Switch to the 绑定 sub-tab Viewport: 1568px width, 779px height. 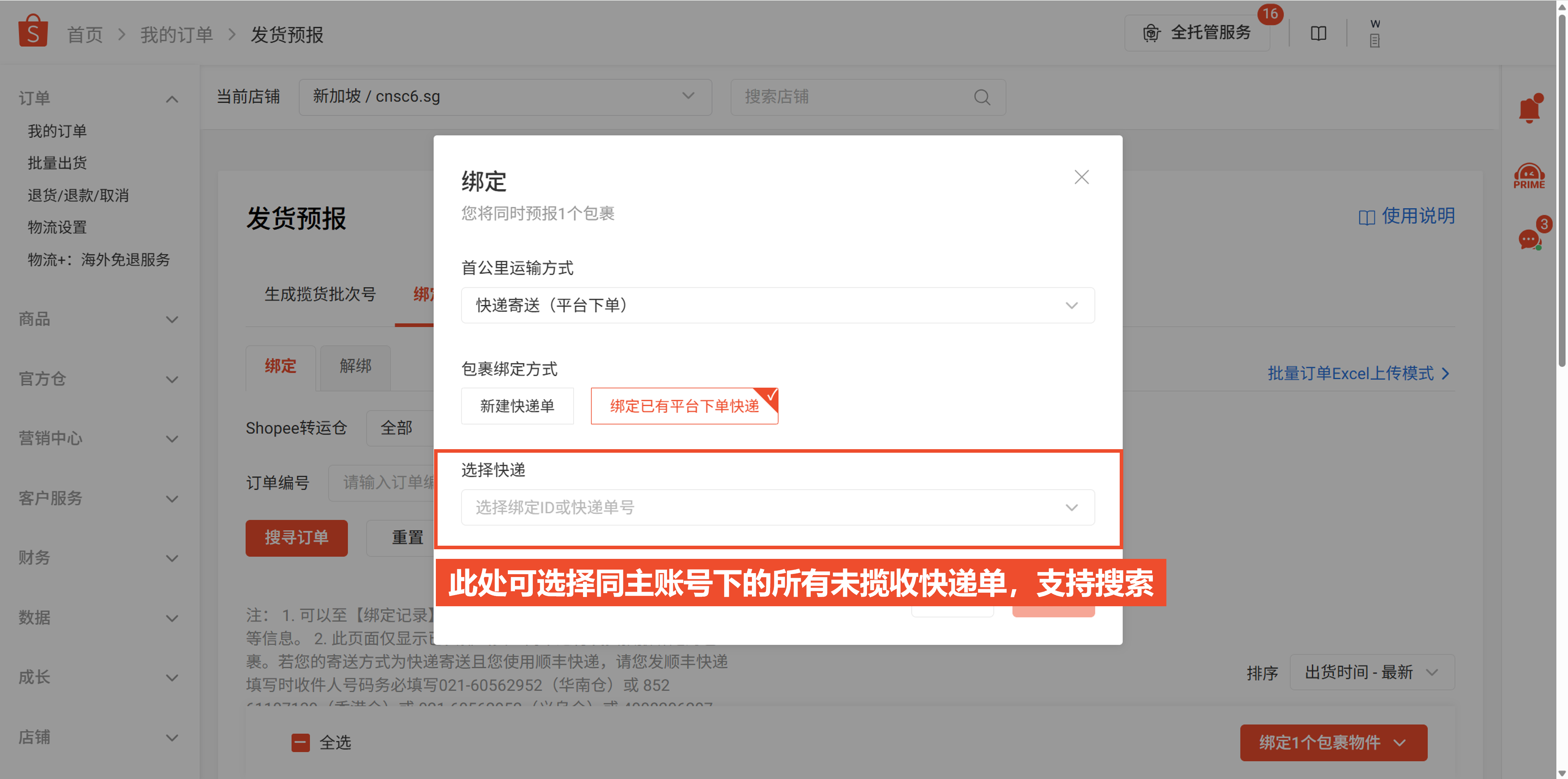click(280, 367)
